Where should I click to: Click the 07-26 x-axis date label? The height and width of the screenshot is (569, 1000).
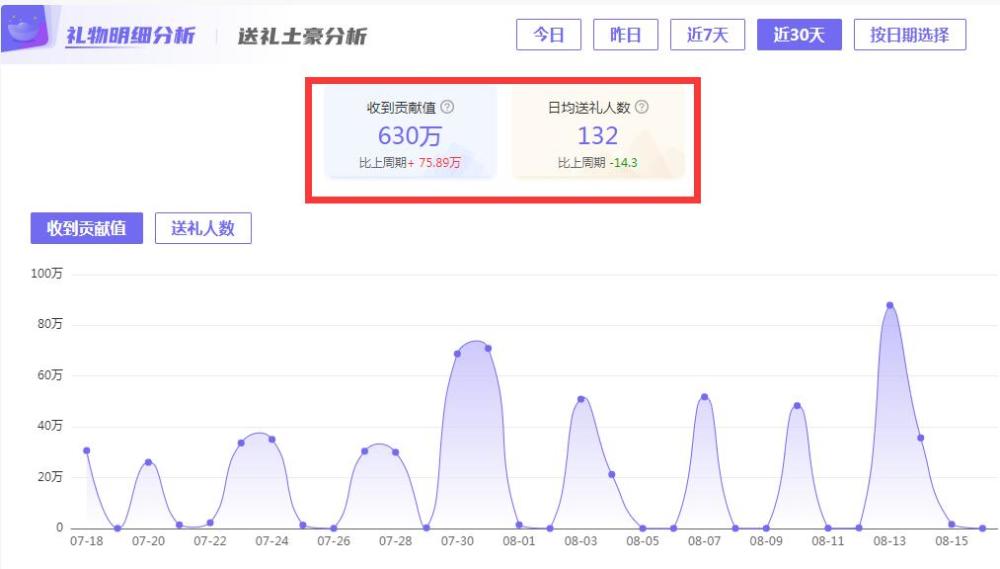(334, 541)
